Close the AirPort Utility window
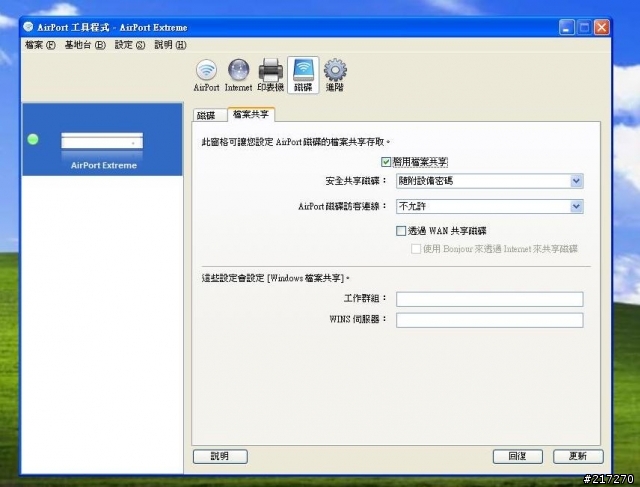Viewport: 640px width, 487px height. click(x=601, y=27)
